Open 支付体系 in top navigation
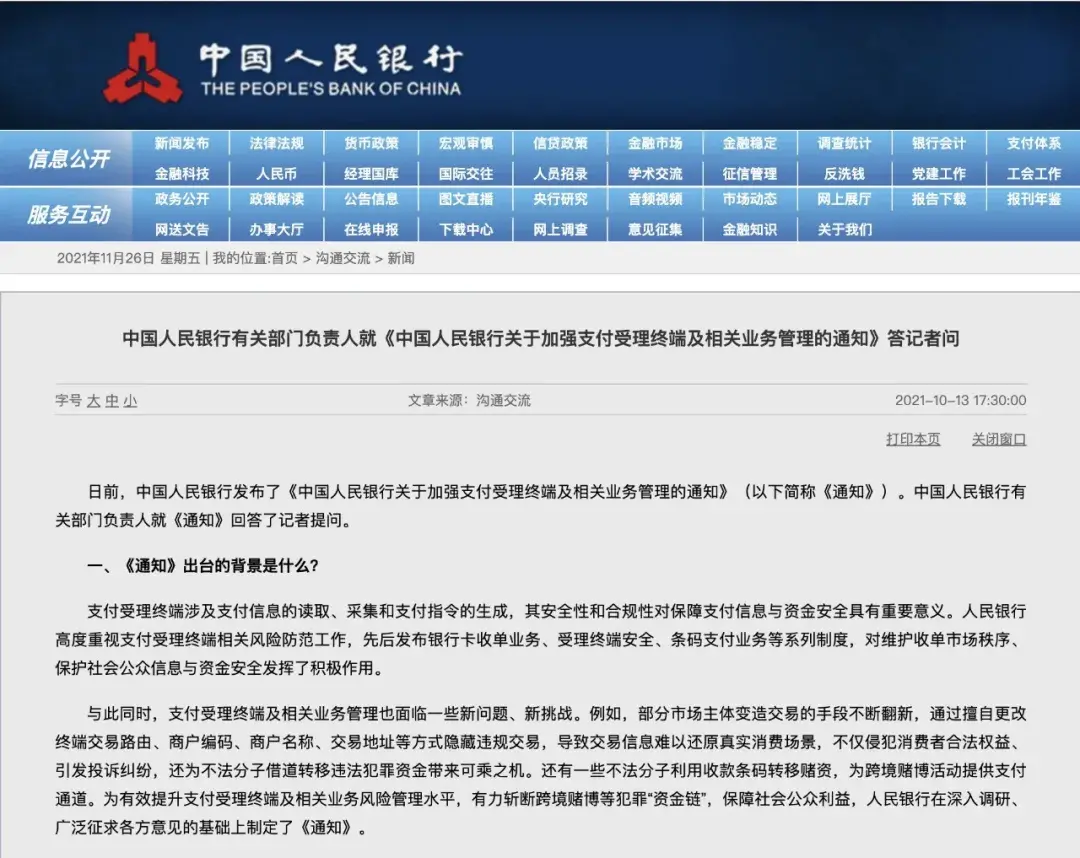1080x858 pixels. pyautogui.click(x=1033, y=143)
